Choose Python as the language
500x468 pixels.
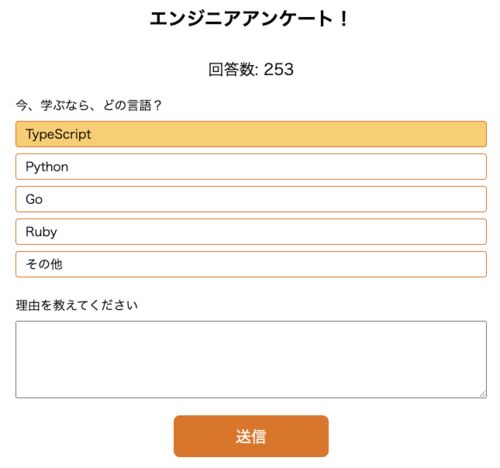pyautogui.click(x=251, y=166)
